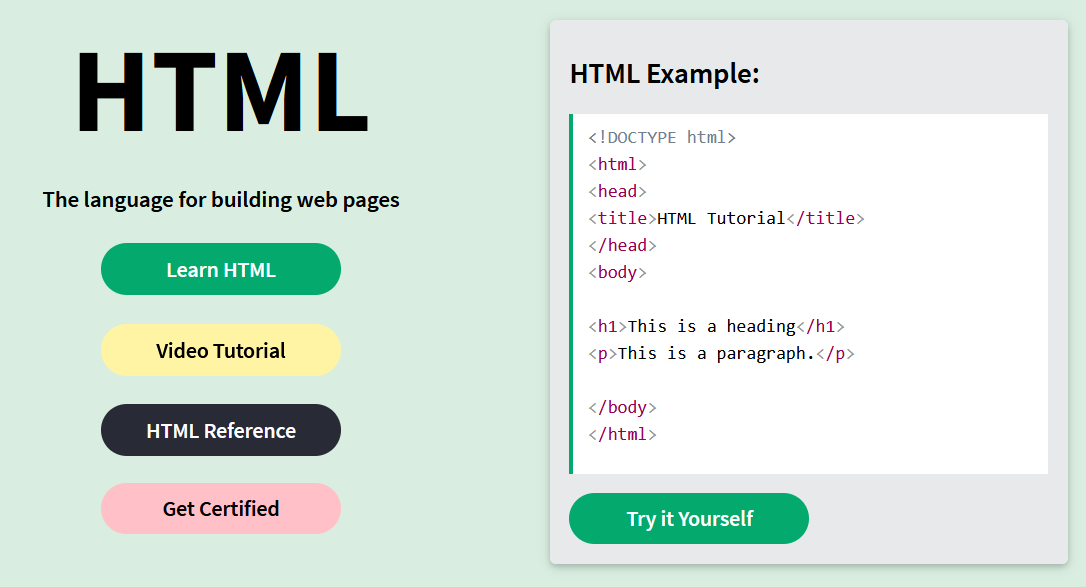The height and width of the screenshot is (587, 1086).
Task: Click the 'HTML Tutorial' title code line
Action: point(726,219)
